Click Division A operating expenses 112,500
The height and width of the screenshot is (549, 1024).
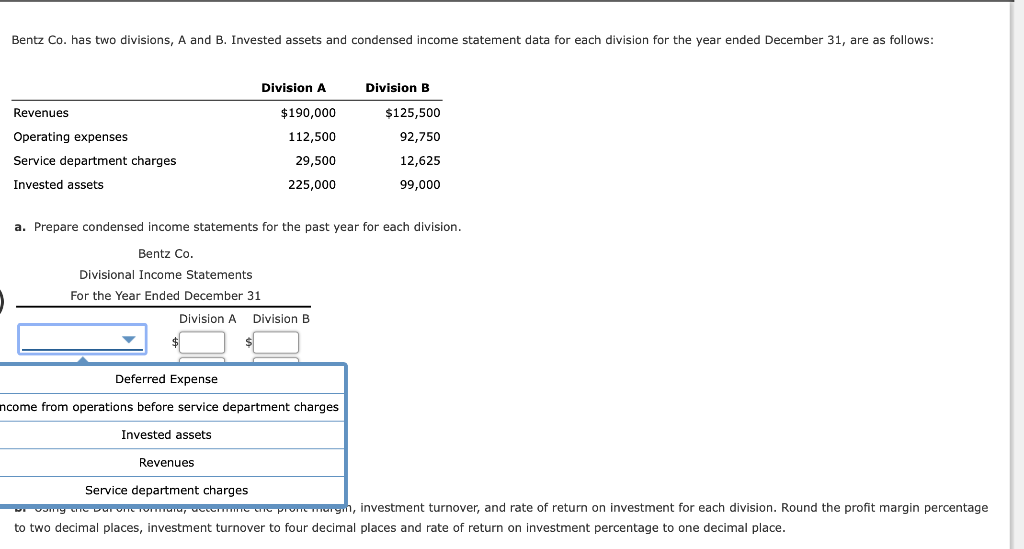click(x=312, y=137)
